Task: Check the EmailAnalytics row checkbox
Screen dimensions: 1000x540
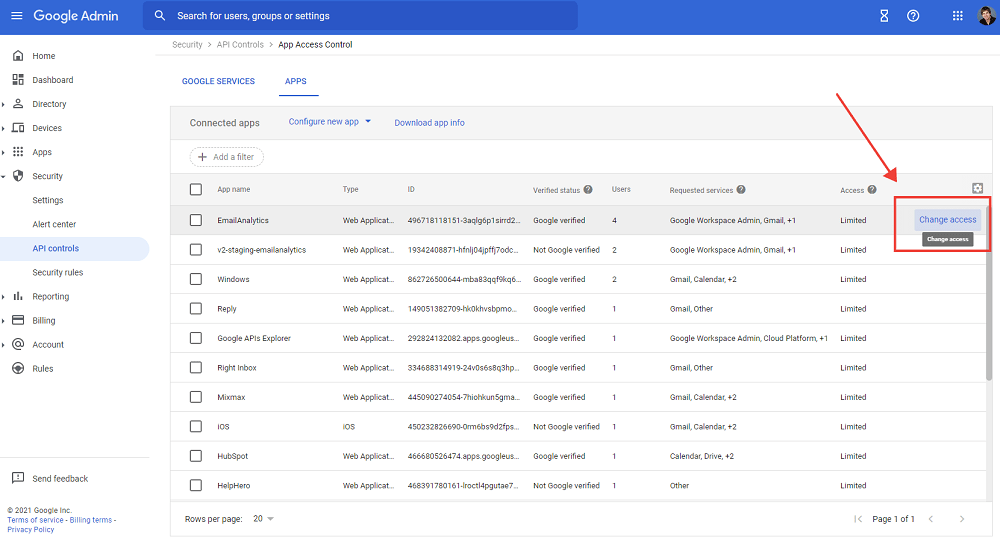Action: 196,220
